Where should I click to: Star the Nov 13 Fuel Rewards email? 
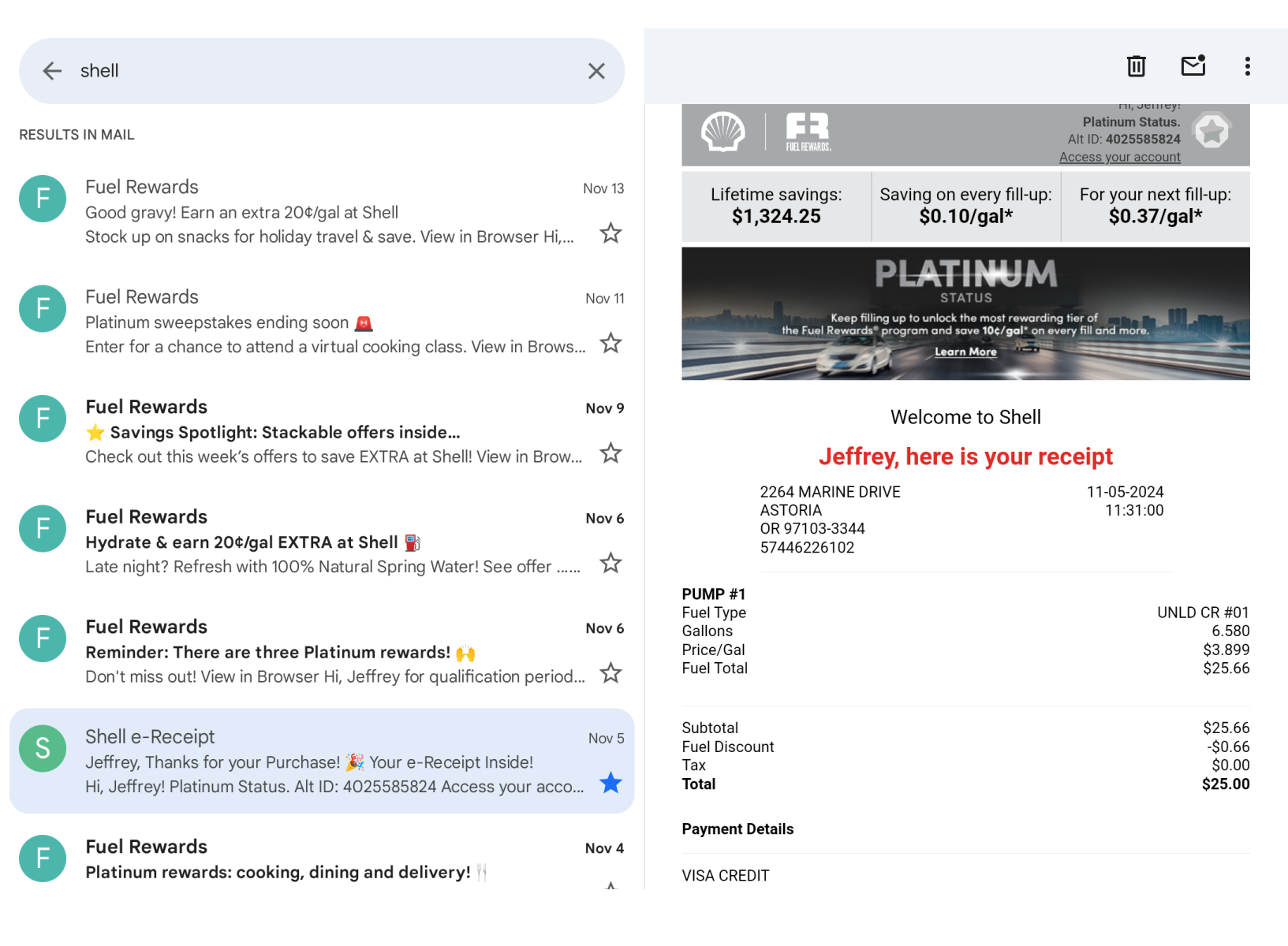coord(610,233)
